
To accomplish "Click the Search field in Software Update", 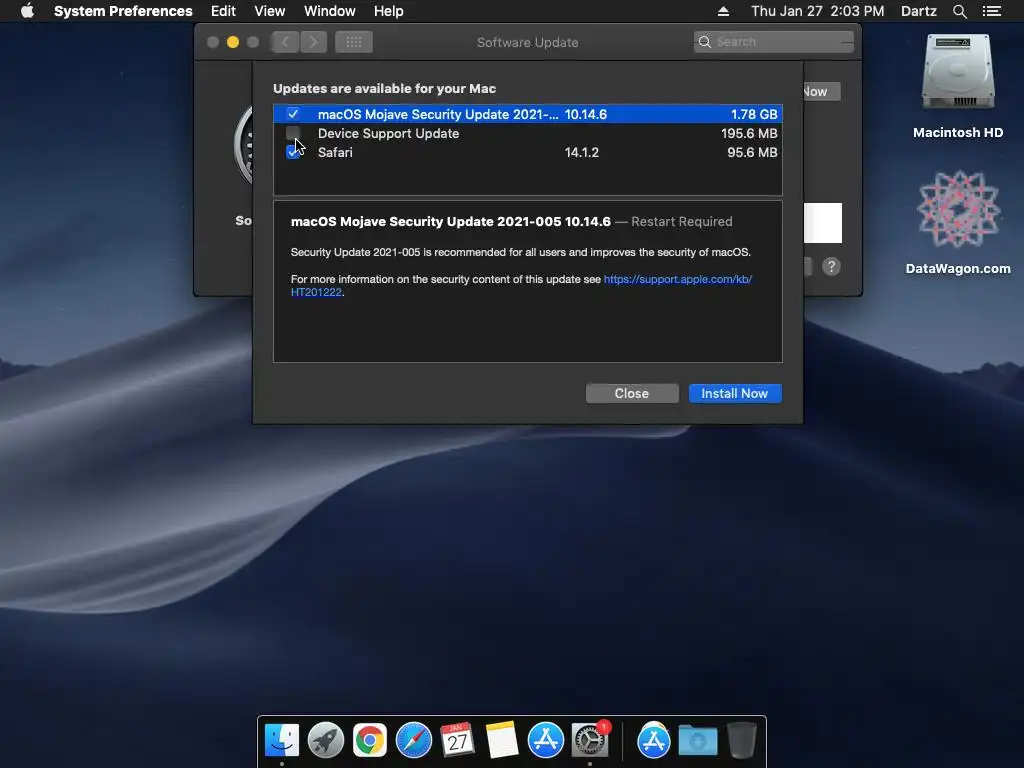I will (774, 42).
